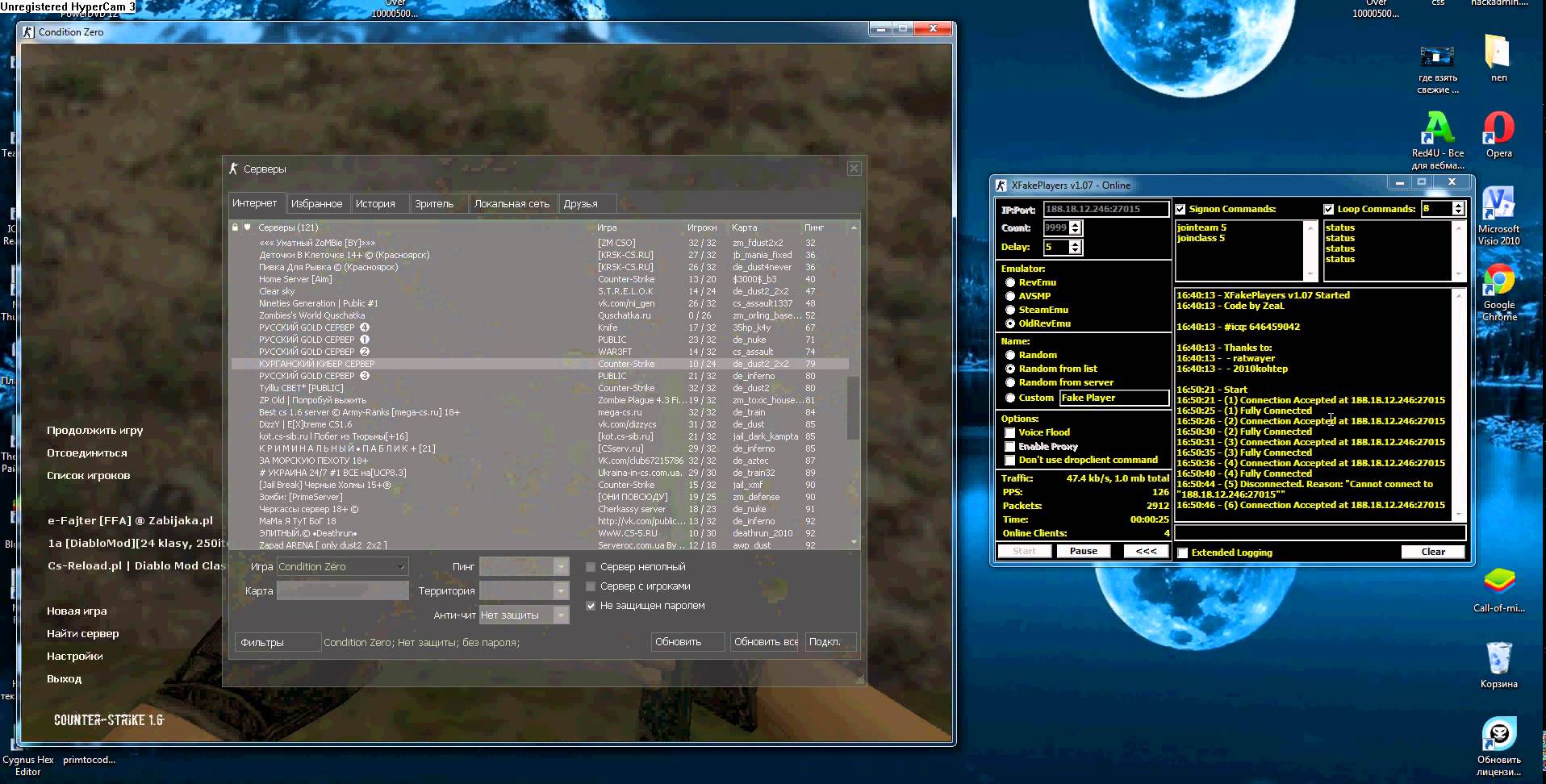Click the XFakePlayers log scrollbar
This screenshot has height=784, width=1546.
1459,404
